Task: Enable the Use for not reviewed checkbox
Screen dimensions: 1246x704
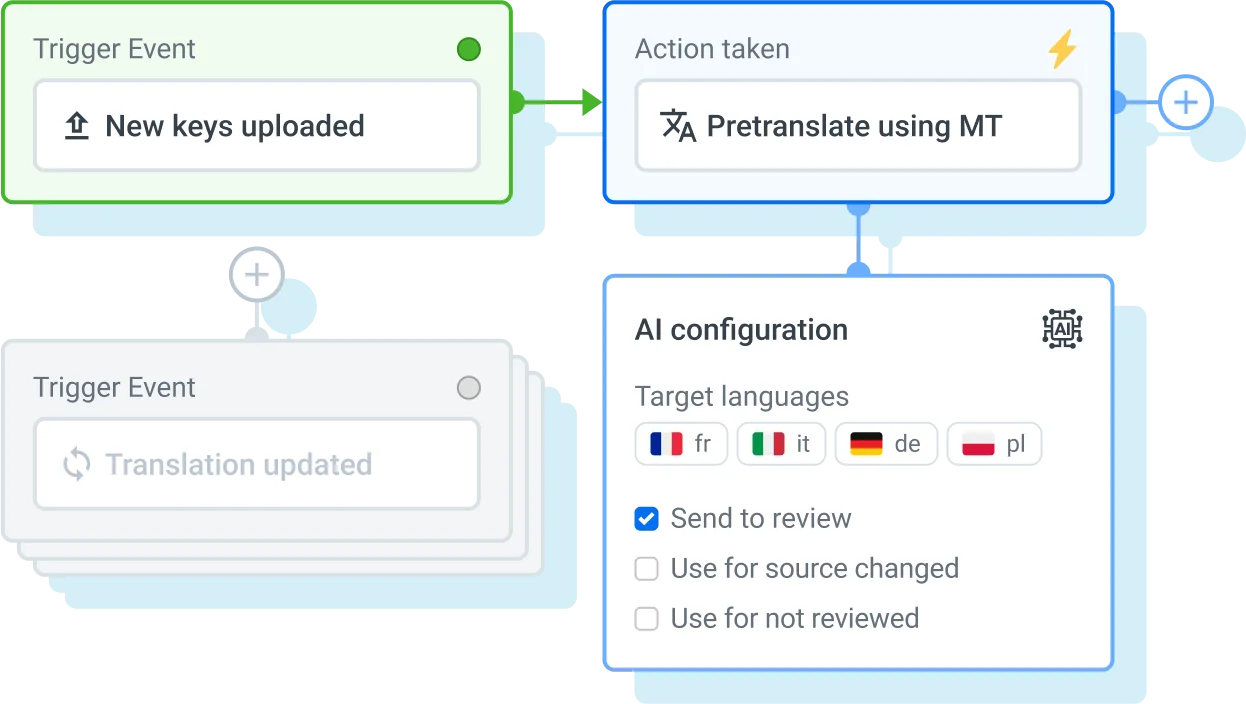Action: pos(647,619)
